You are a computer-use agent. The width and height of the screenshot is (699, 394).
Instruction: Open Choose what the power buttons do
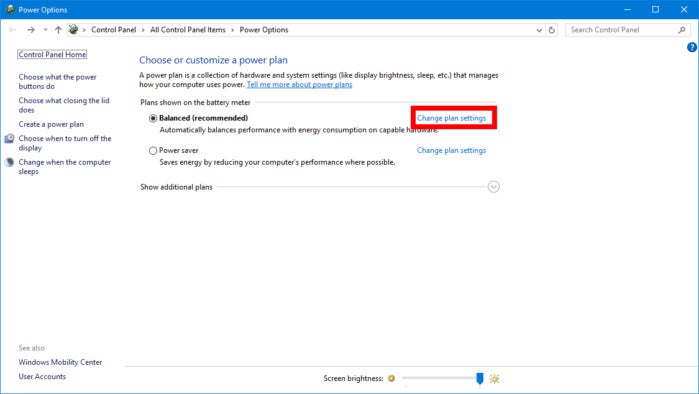(x=58, y=82)
